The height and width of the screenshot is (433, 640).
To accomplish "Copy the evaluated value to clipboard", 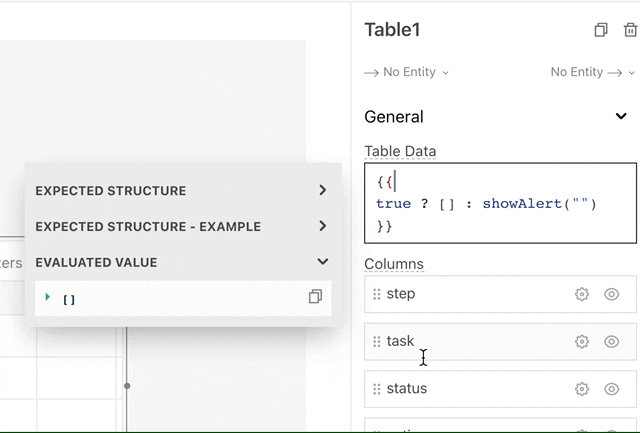I will (315, 297).
